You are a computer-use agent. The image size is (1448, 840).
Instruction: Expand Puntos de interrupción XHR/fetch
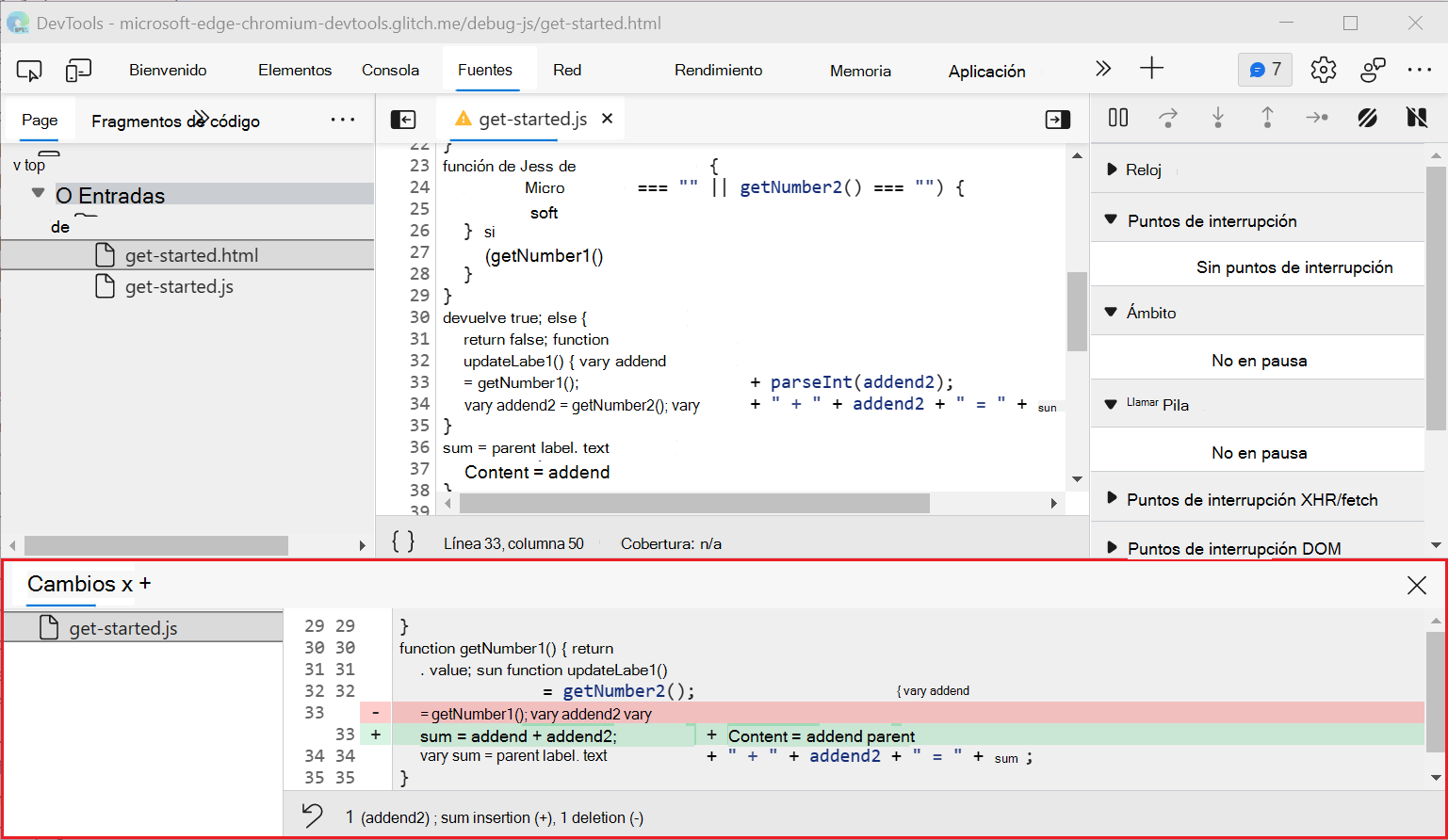pos(1252,499)
